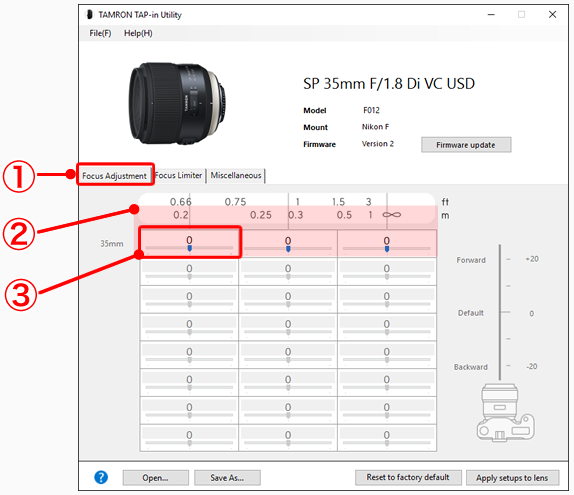Click the SP 35mm lens product image
The height and width of the screenshot is (495, 574).
tap(177, 103)
